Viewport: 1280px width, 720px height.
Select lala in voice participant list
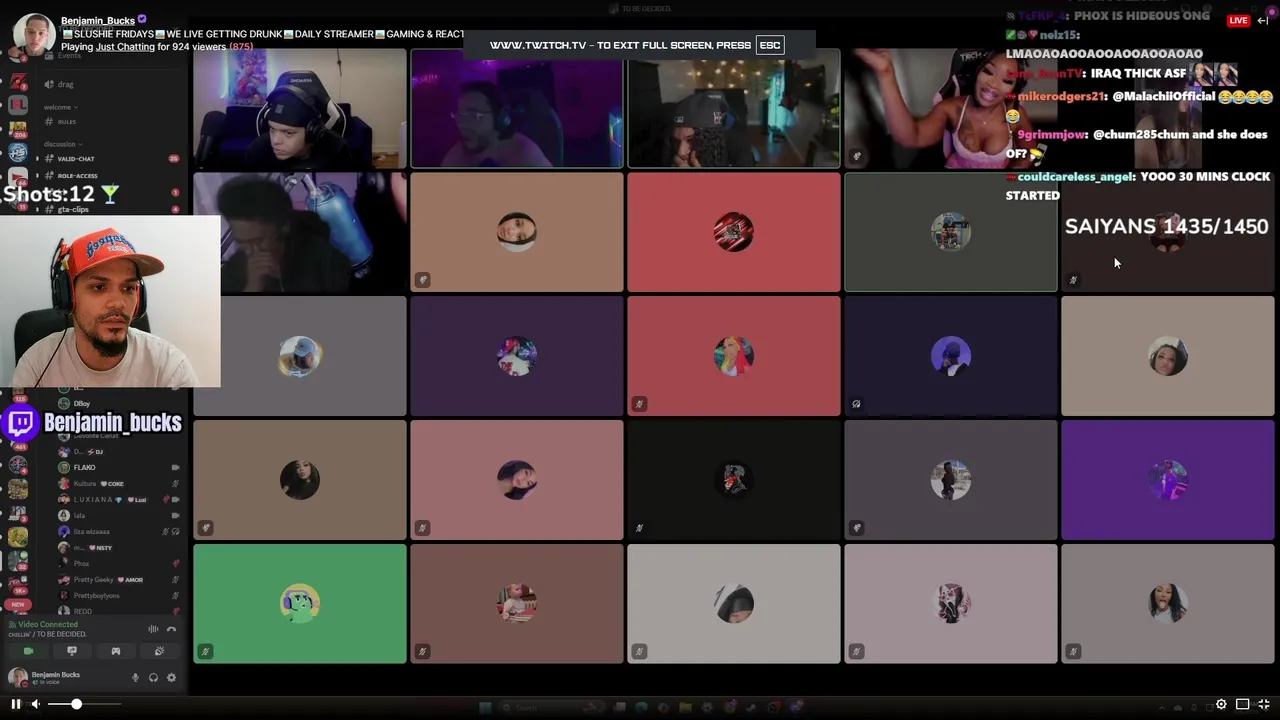78,515
